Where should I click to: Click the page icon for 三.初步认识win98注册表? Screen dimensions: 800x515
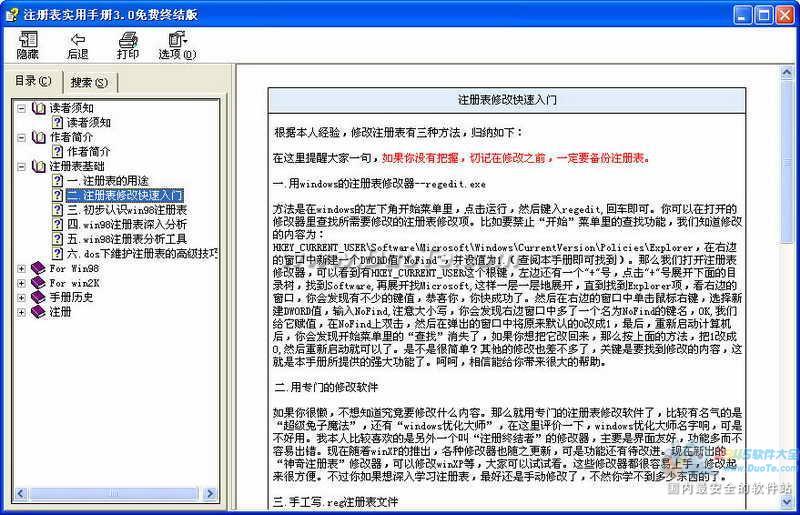point(58,210)
